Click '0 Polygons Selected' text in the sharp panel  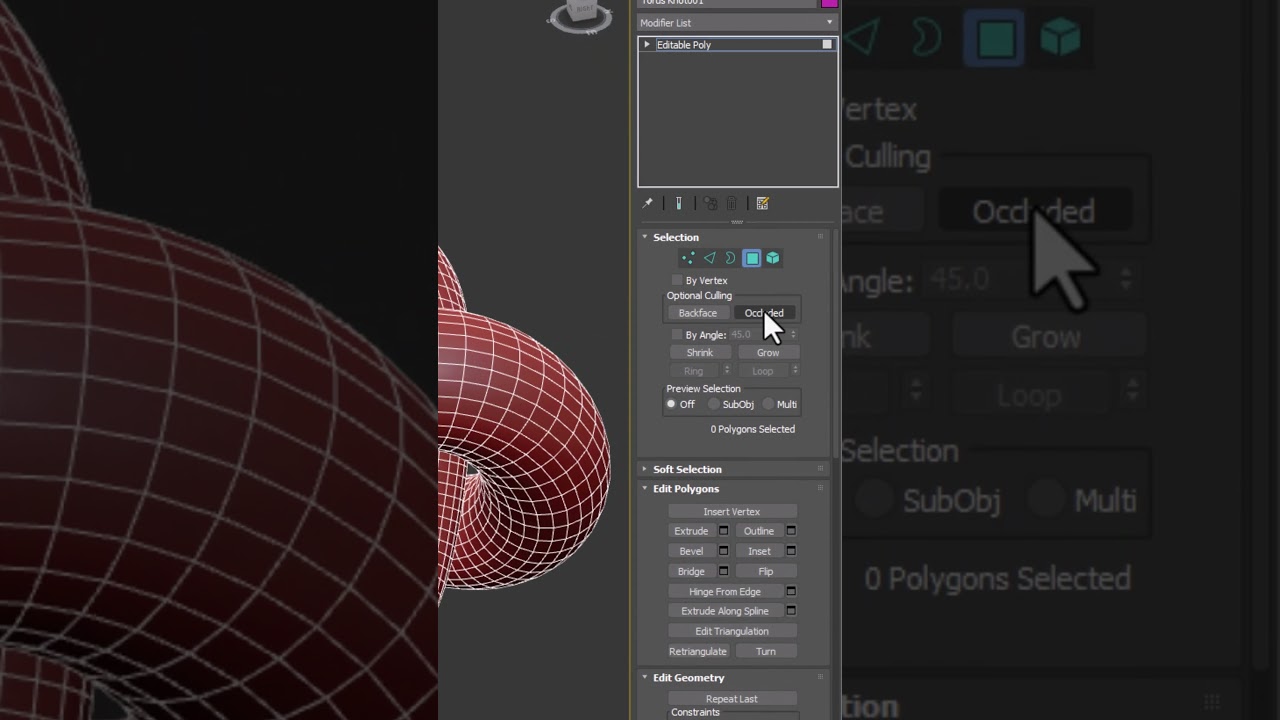753,429
